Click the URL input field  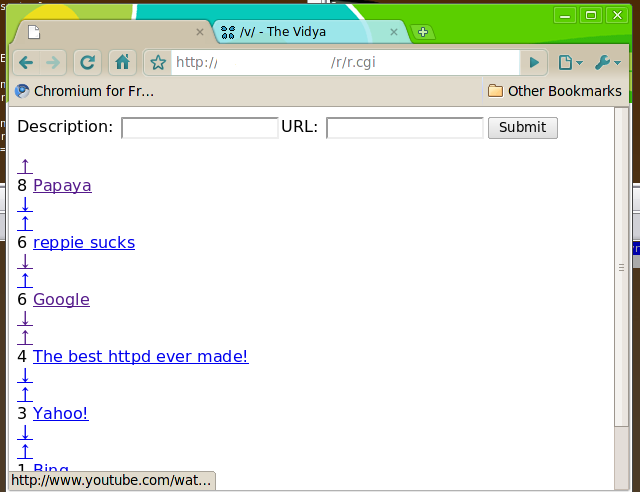pyautogui.click(x=404, y=128)
